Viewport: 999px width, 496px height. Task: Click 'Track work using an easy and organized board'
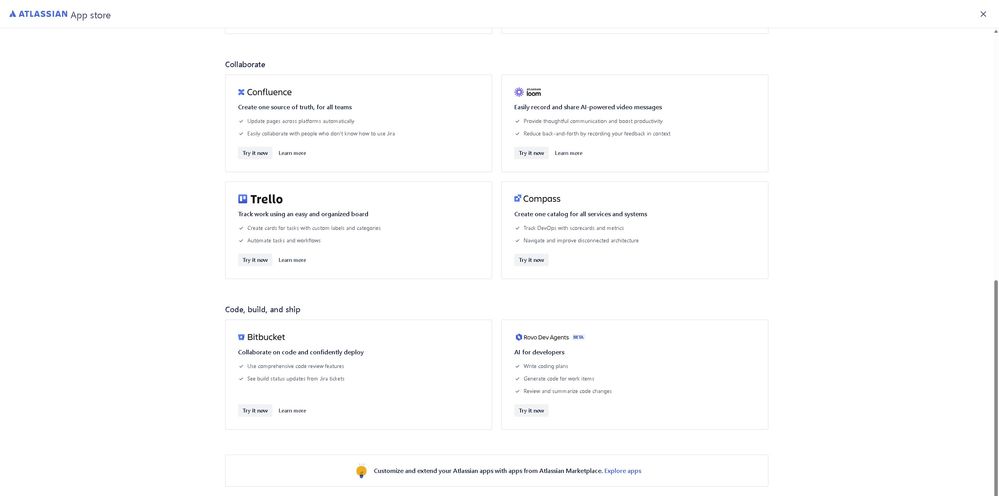coord(303,215)
